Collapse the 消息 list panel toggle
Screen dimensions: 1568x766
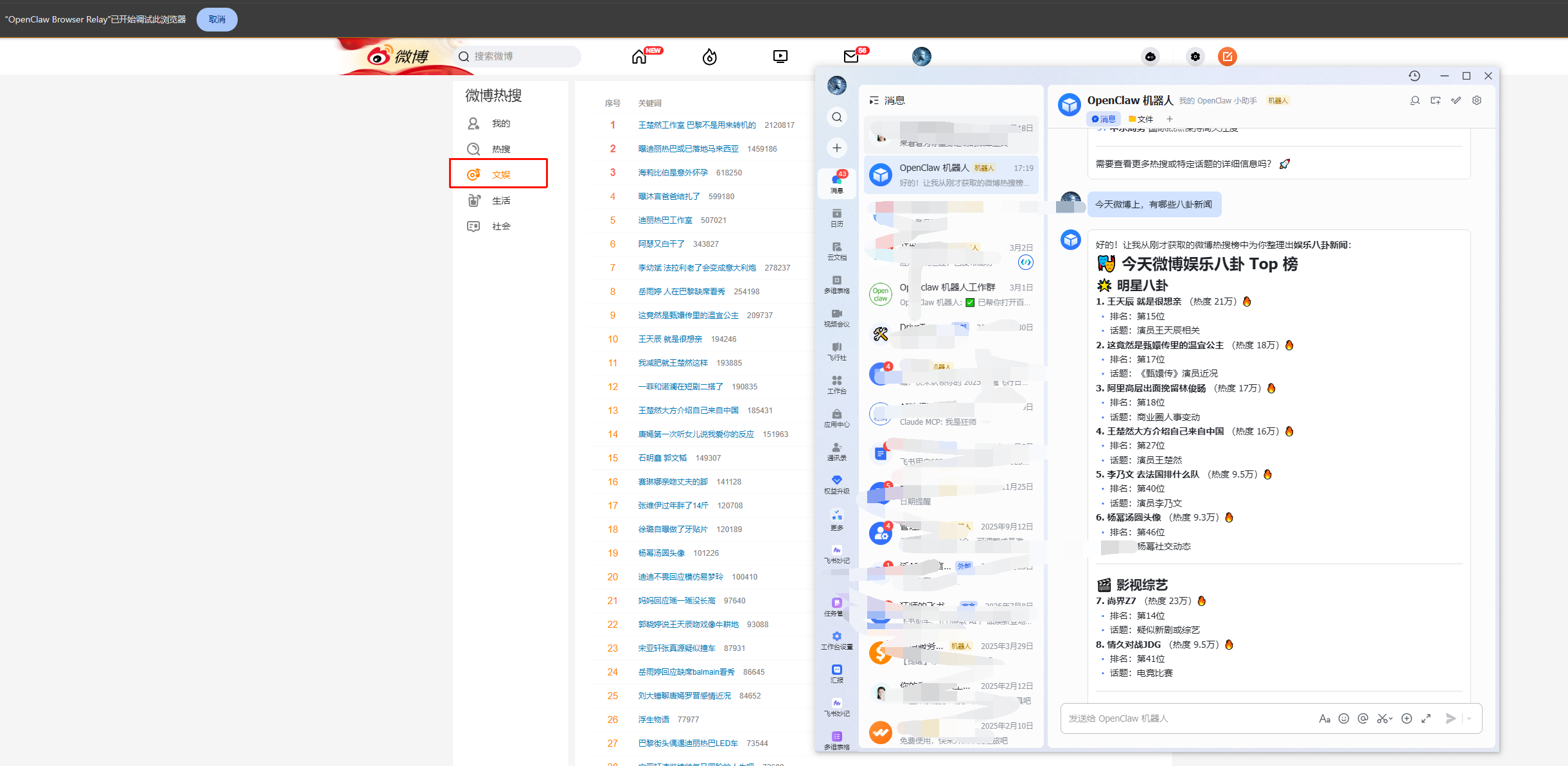tap(874, 100)
